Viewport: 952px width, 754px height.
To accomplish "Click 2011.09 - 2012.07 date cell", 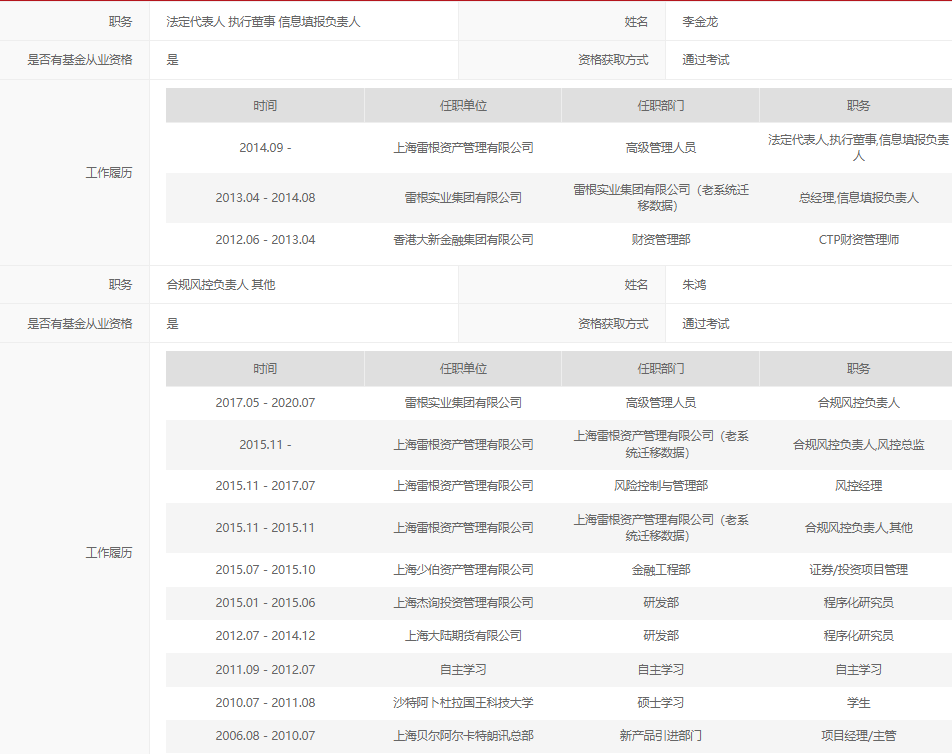I will point(265,670).
